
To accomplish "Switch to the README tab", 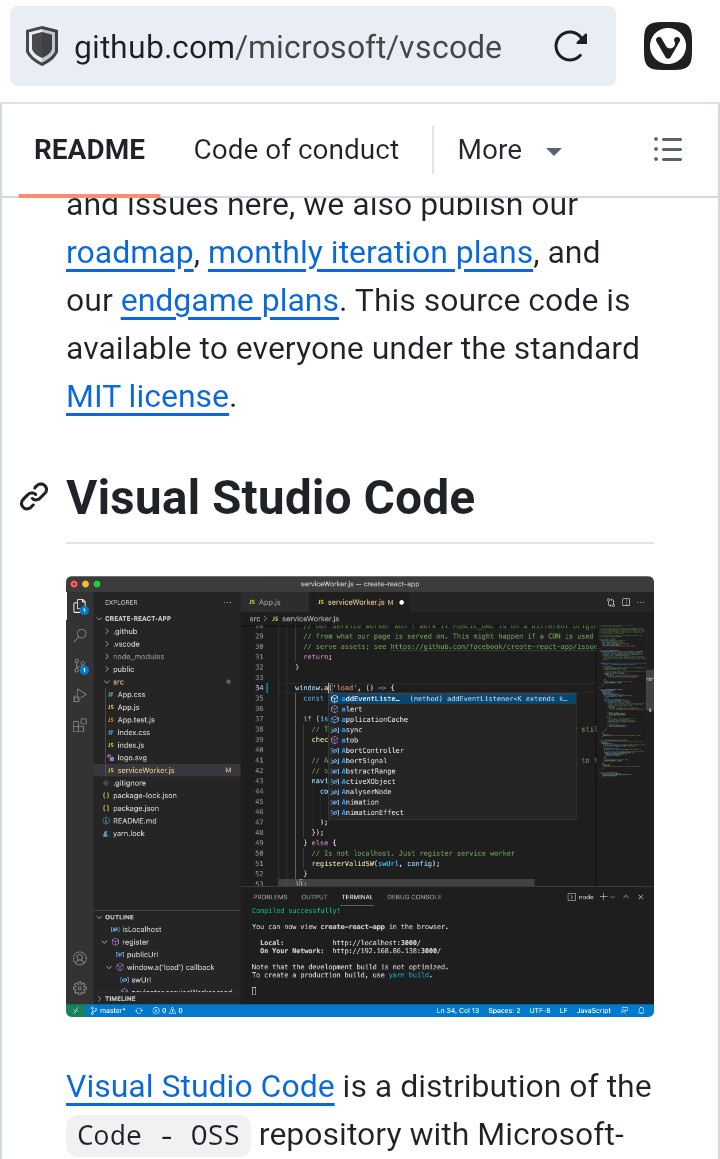I will 90,150.
